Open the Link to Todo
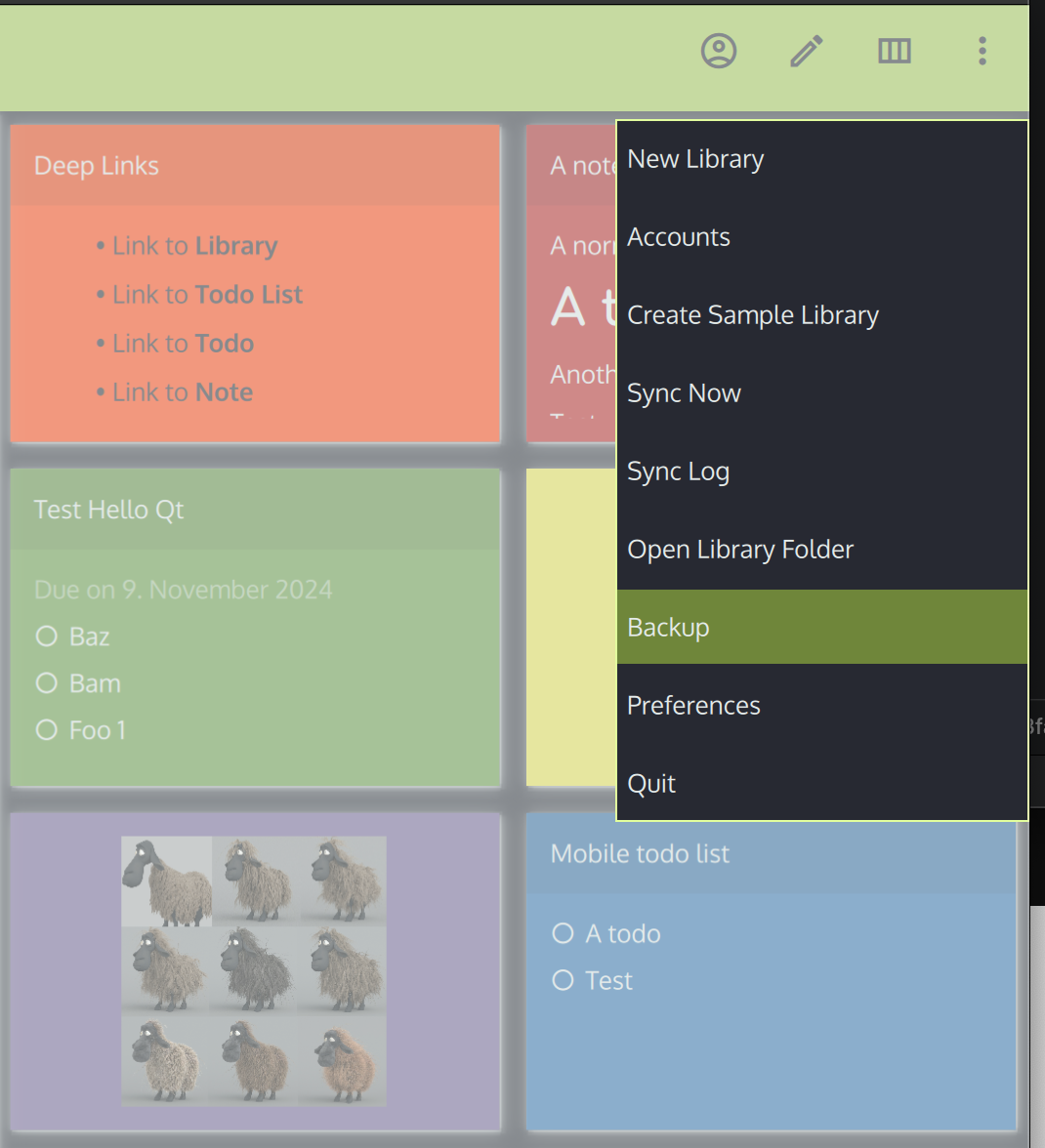The height and width of the screenshot is (1148, 1045). pyautogui.click(x=183, y=344)
